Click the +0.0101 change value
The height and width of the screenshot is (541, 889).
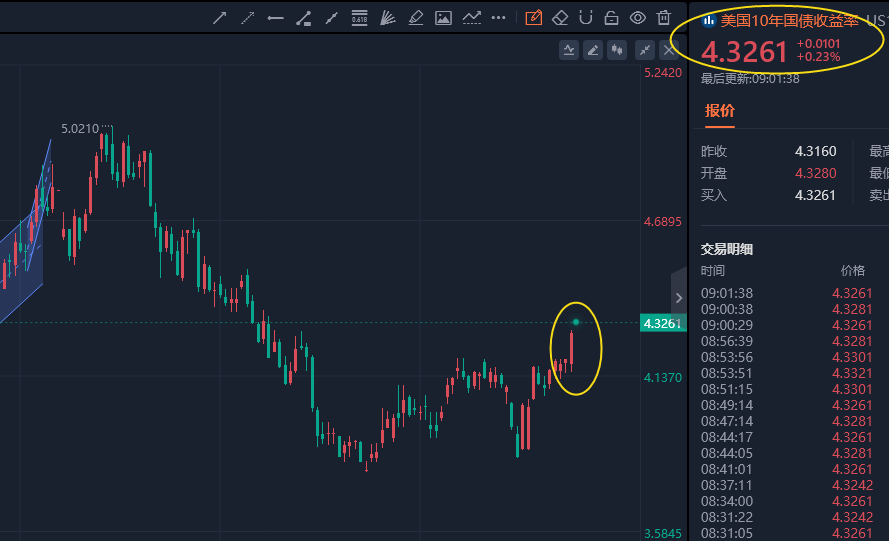tap(818, 44)
